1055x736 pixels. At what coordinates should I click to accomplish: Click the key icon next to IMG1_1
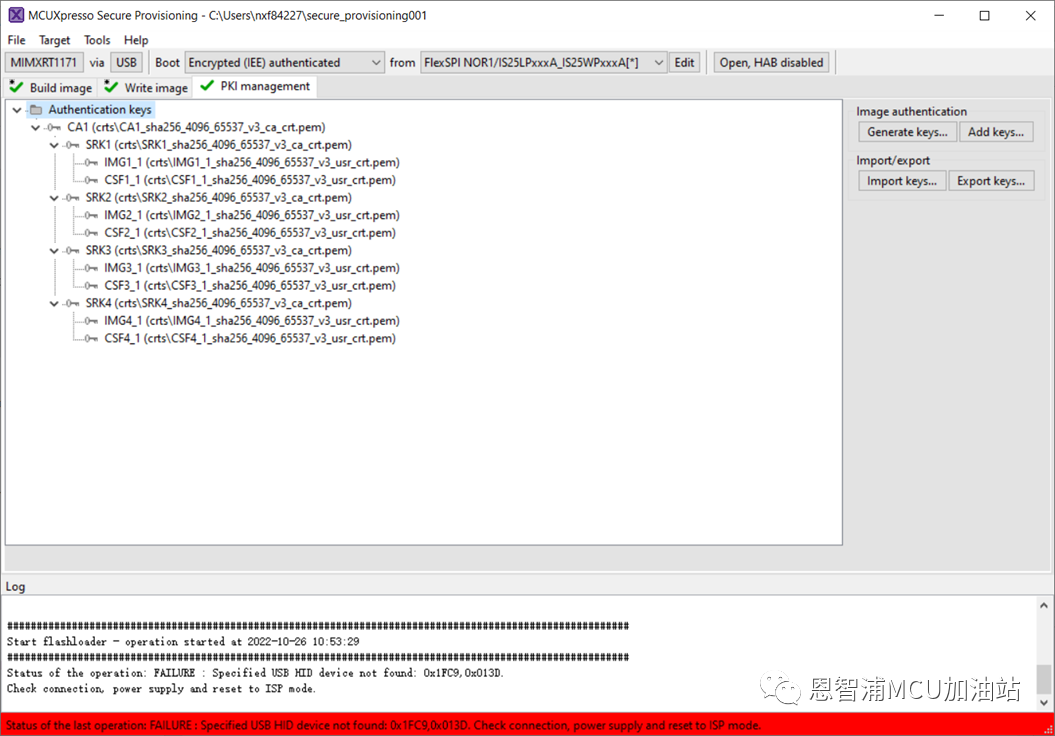click(x=92, y=162)
